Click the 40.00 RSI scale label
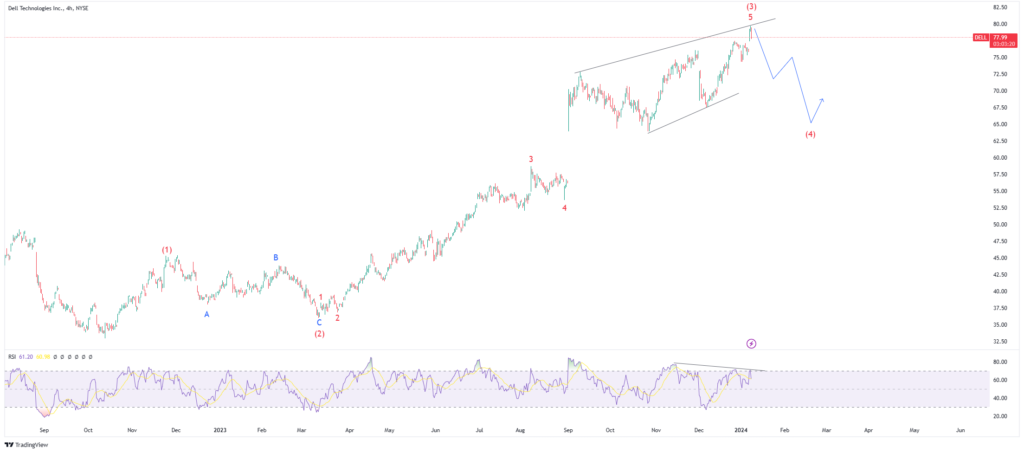1024x453 pixels. pos(999,398)
